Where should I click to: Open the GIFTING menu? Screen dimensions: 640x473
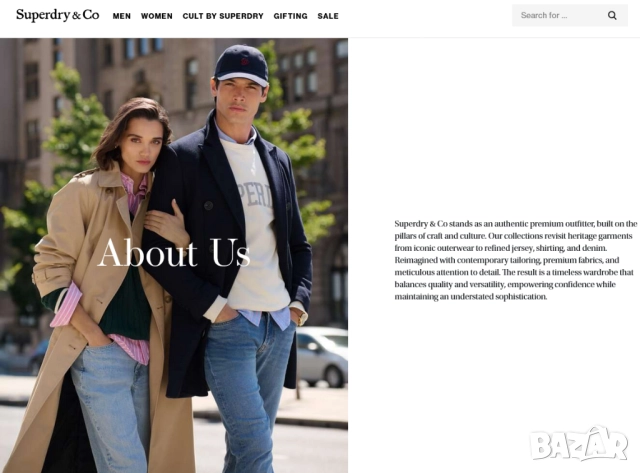pyautogui.click(x=290, y=16)
